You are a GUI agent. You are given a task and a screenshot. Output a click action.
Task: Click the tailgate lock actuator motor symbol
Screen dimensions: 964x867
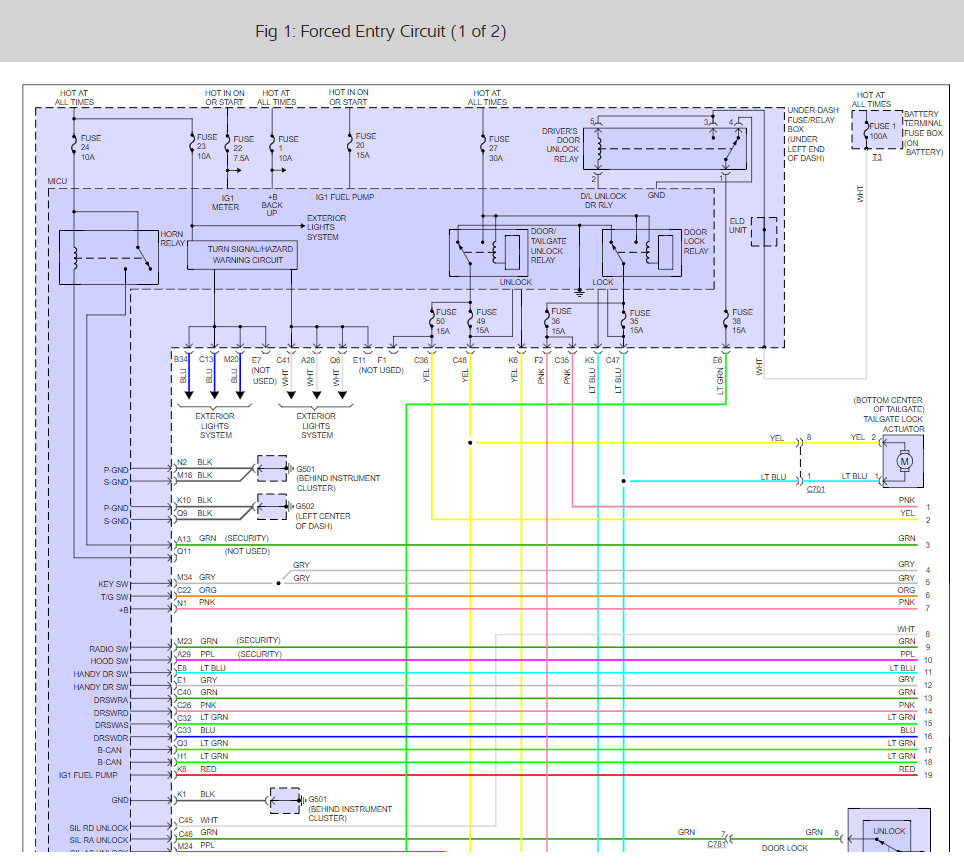(x=906, y=461)
